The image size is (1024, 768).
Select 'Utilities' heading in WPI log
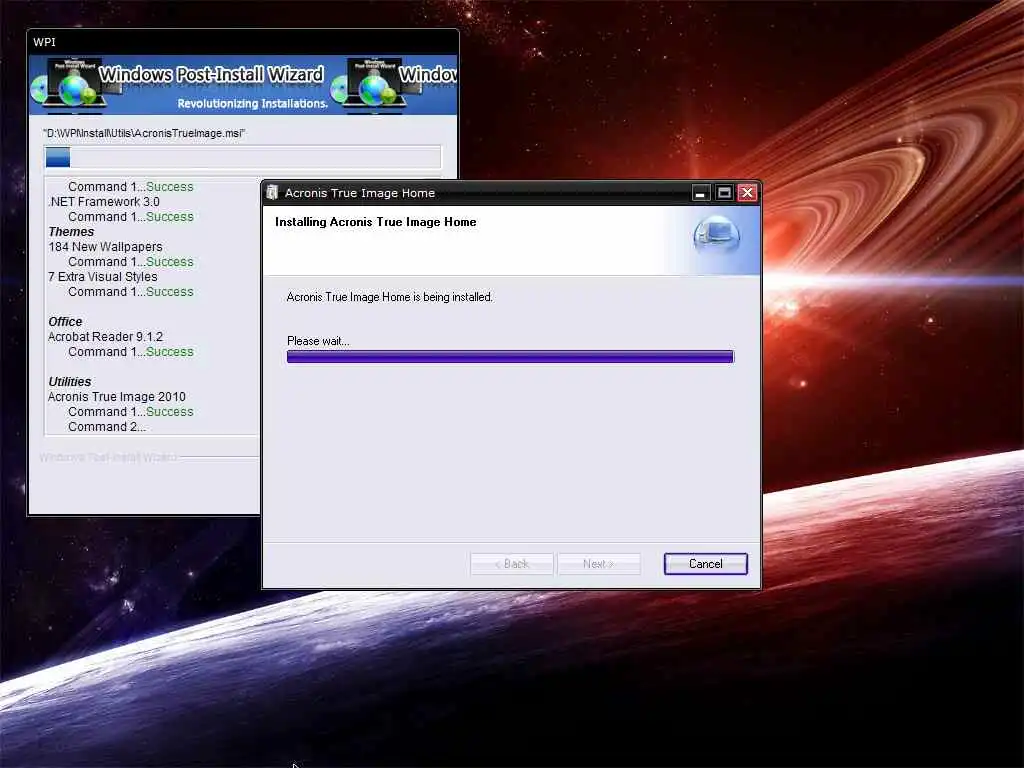point(70,382)
